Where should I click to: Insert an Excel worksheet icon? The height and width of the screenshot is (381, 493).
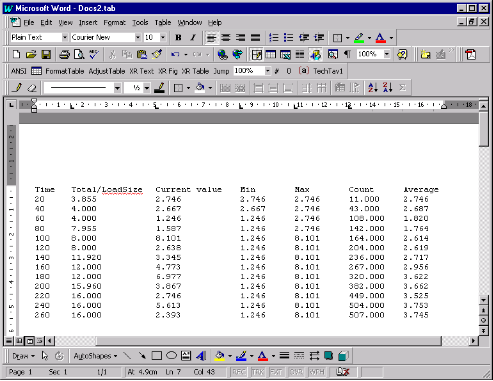tap(285, 54)
